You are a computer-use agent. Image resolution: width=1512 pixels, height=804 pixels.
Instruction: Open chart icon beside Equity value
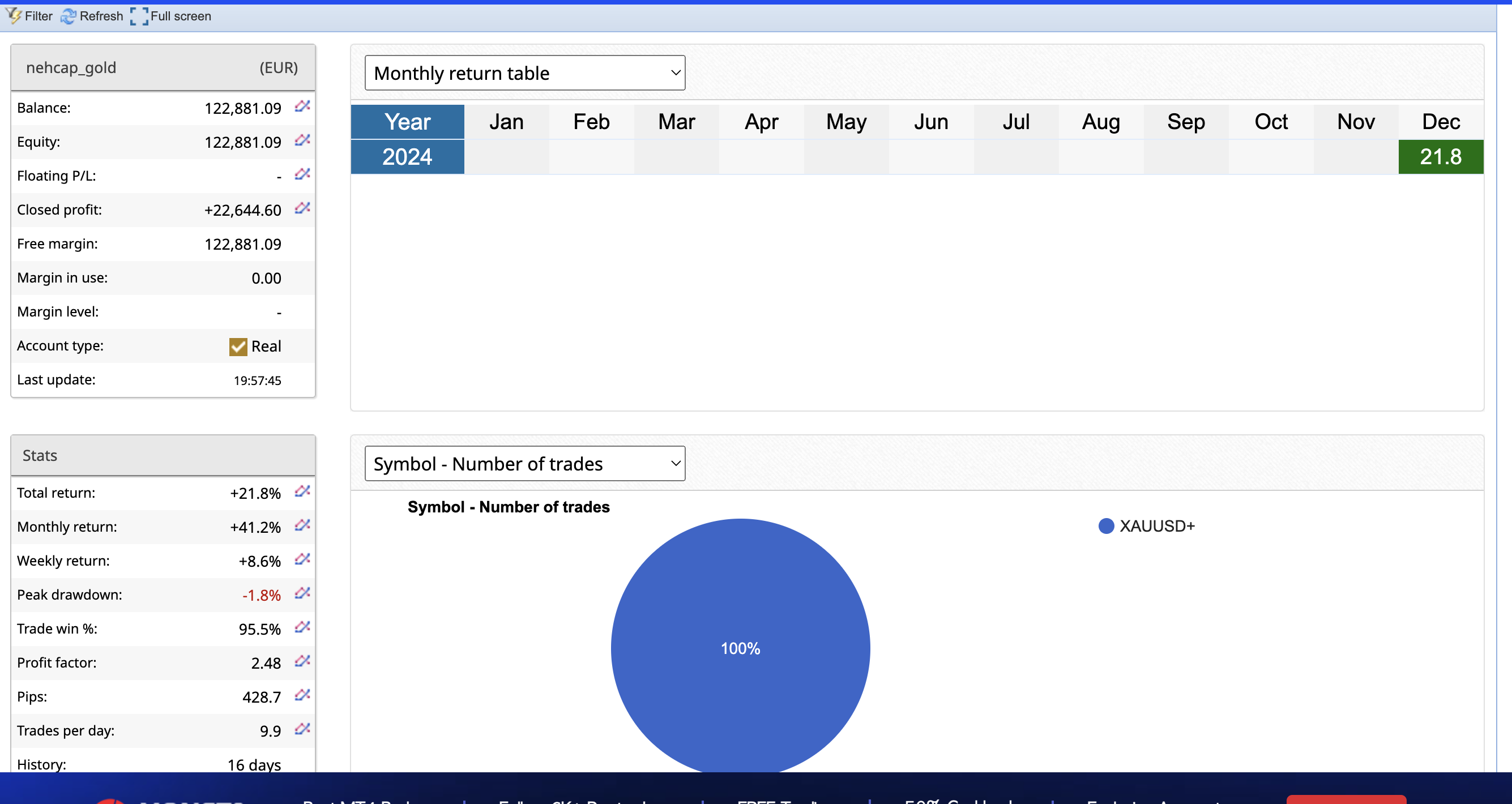(302, 140)
